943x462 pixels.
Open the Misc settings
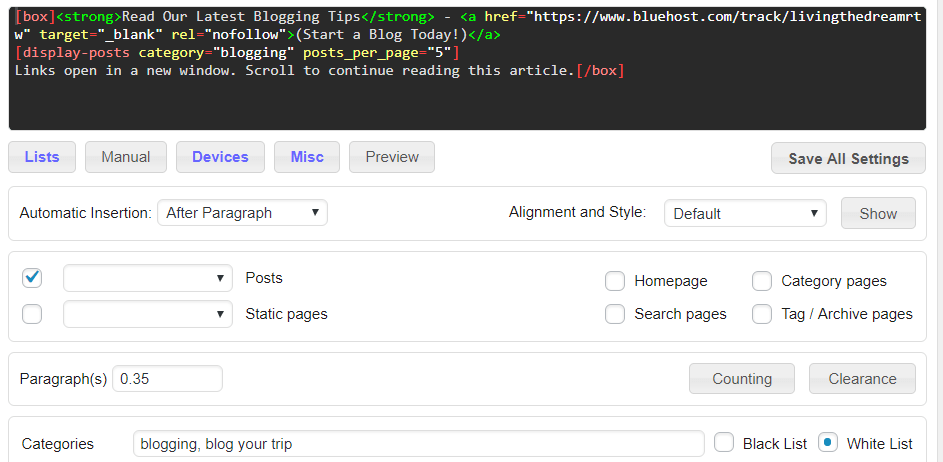[x=307, y=157]
